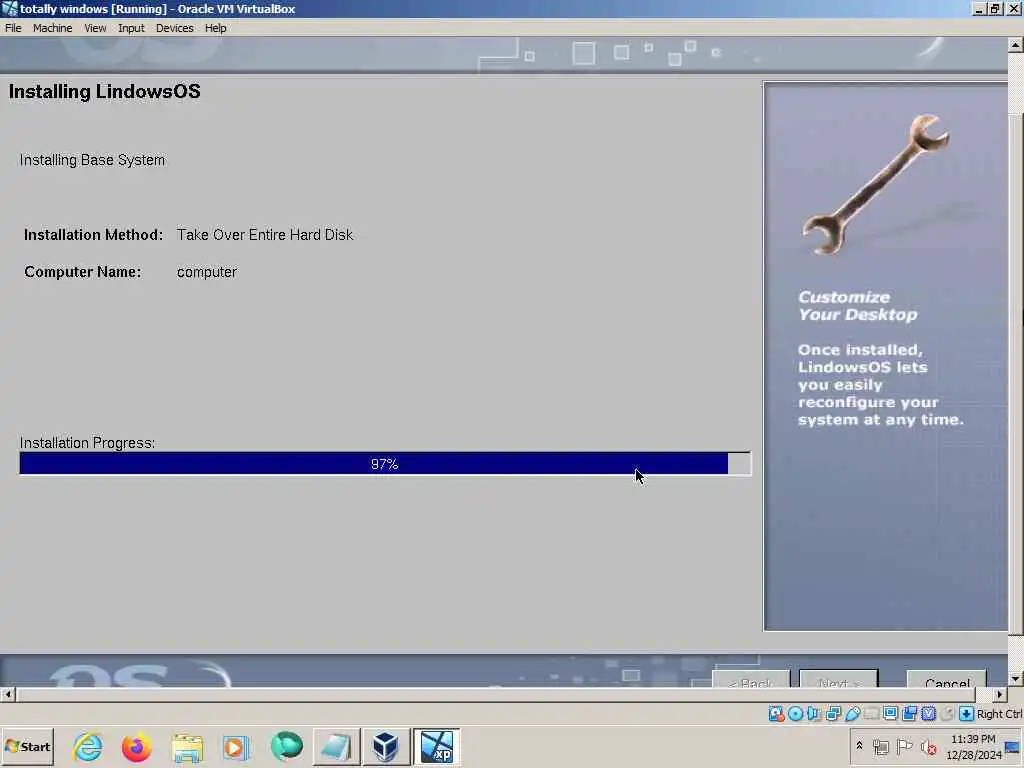This screenshot has height=768, width=1024.
Task: Open the Input menu
Action: (131, 28)
